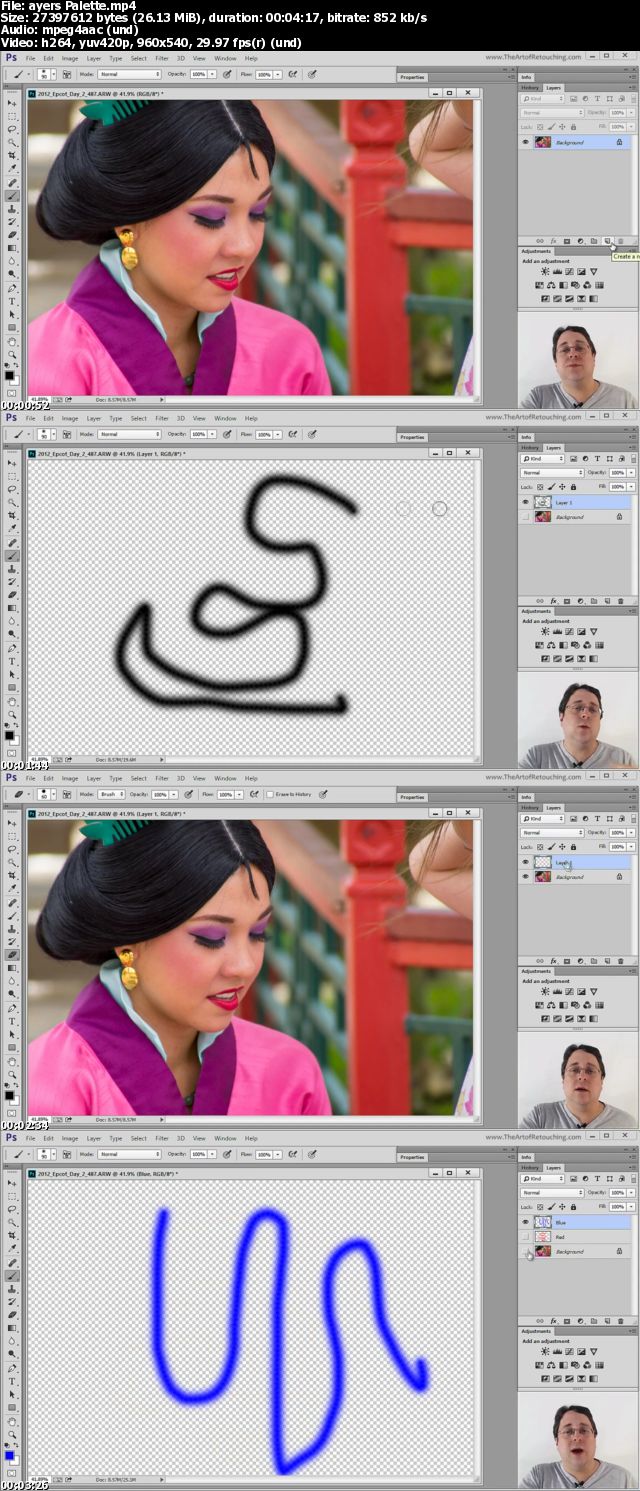
Task: Hide Layer 1 in the 00:02:34 frame
Action: (526, 862)
